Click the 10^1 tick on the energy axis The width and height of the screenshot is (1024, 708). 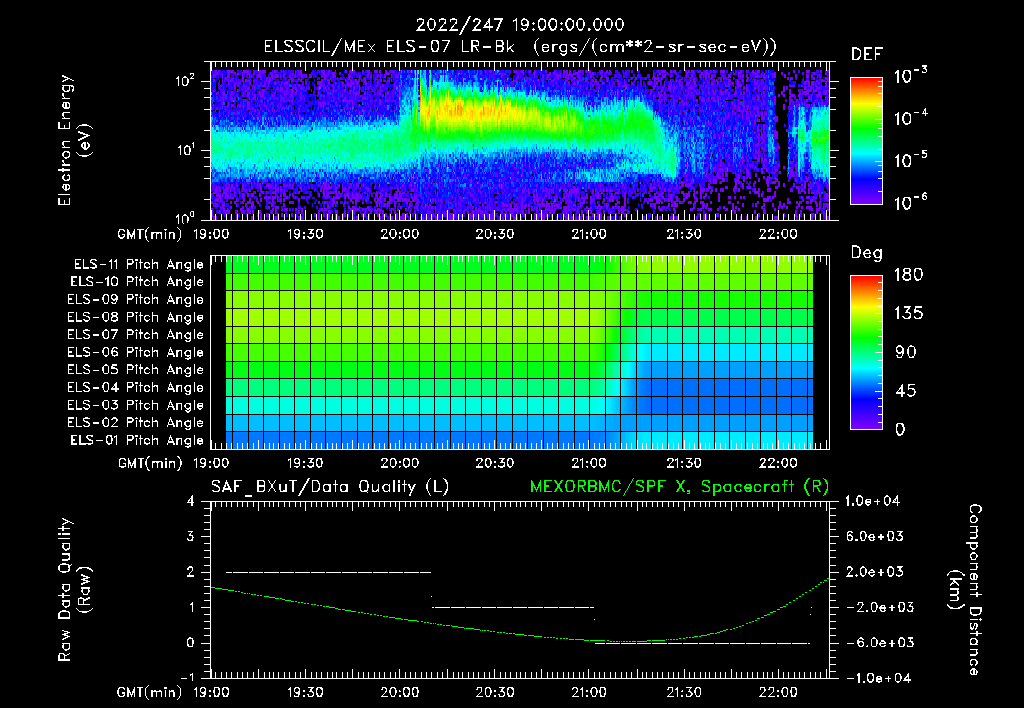[185, 150]
